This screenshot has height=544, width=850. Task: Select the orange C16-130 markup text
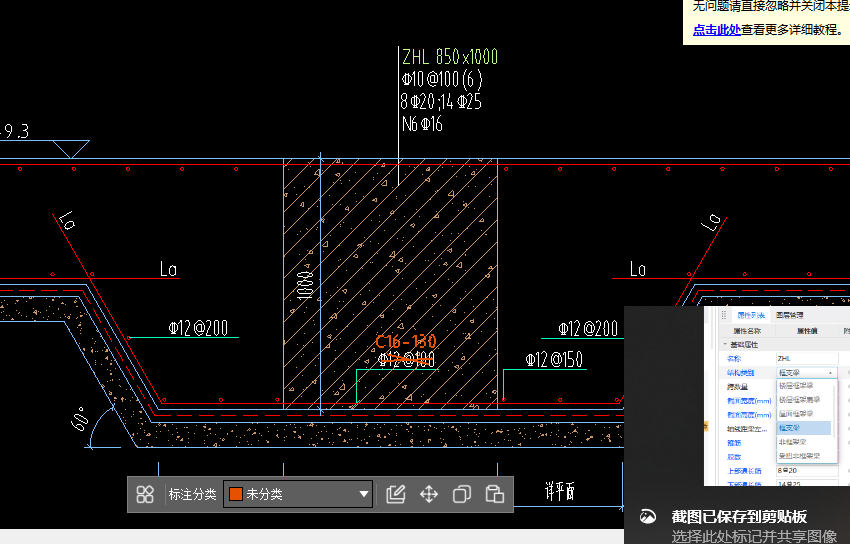405,341
